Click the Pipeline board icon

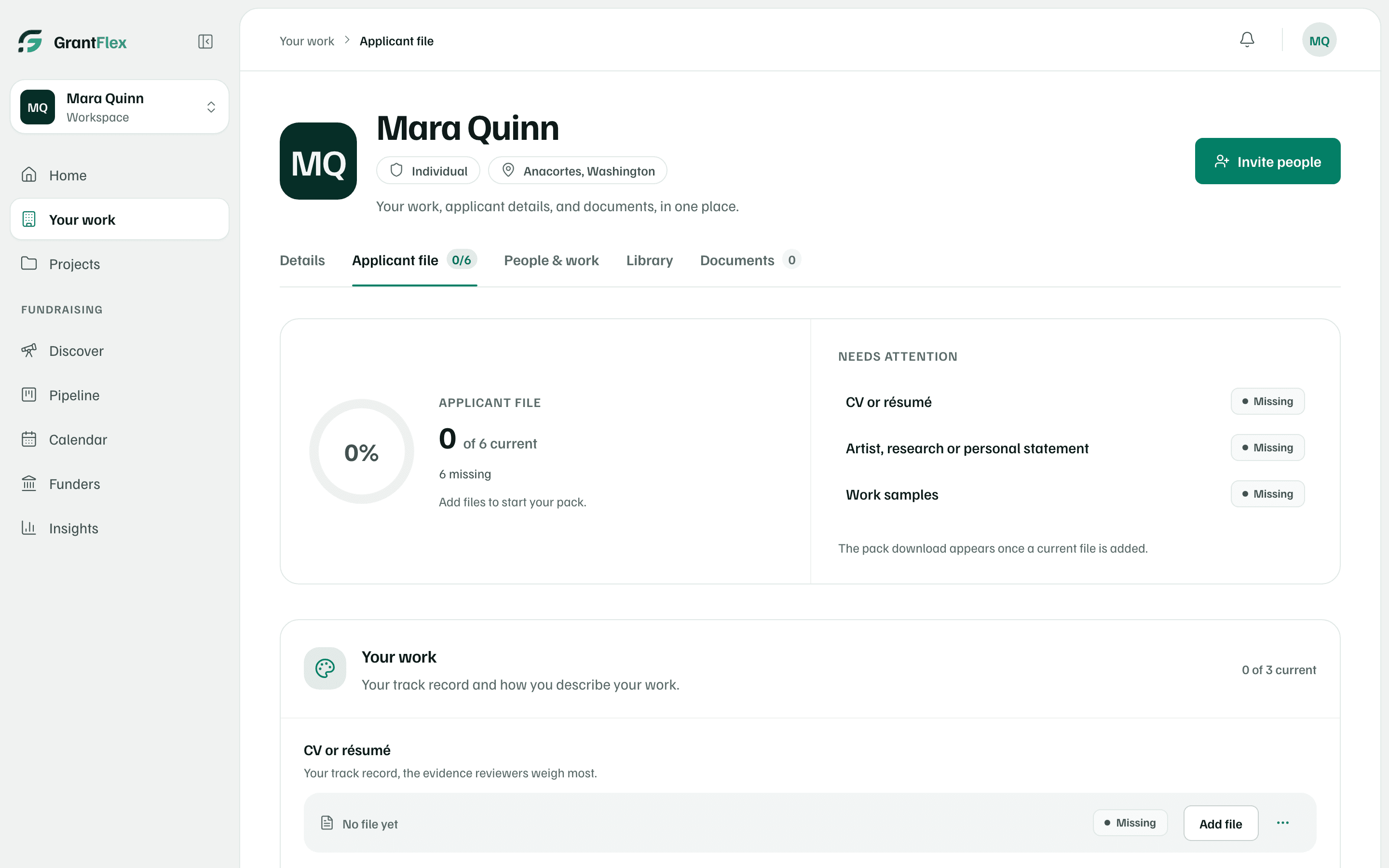tap(29, 394)
